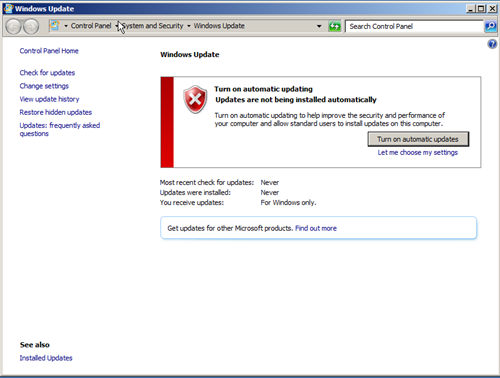The height and width of the screenshot is (378, 500).
Task: Open Installed Updates under See also
Action: [x=46, y=358]
